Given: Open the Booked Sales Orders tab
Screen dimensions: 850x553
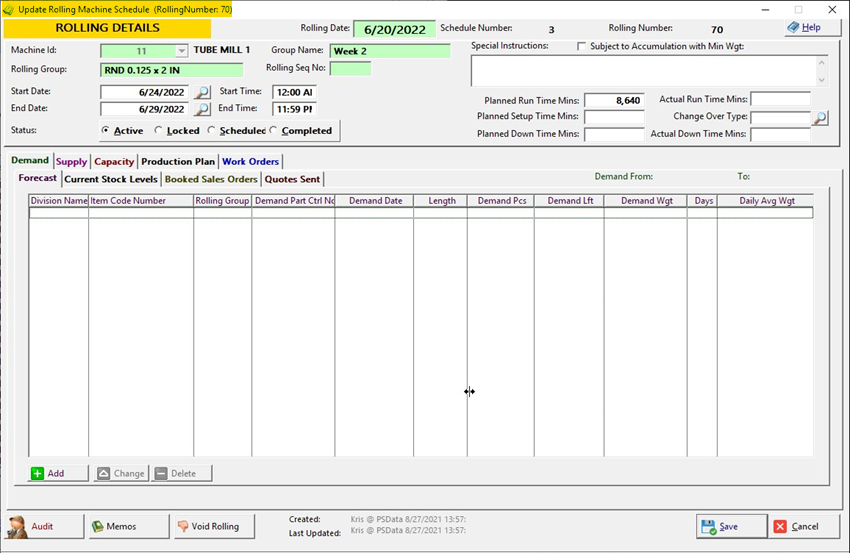Looking at the screenshot, I should pyautogui.click(x=211, y=179).
